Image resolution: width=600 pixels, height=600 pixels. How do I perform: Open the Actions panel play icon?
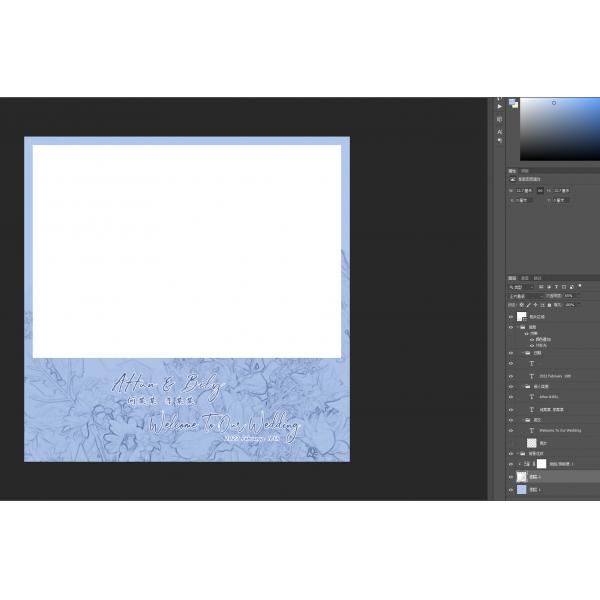499,105
